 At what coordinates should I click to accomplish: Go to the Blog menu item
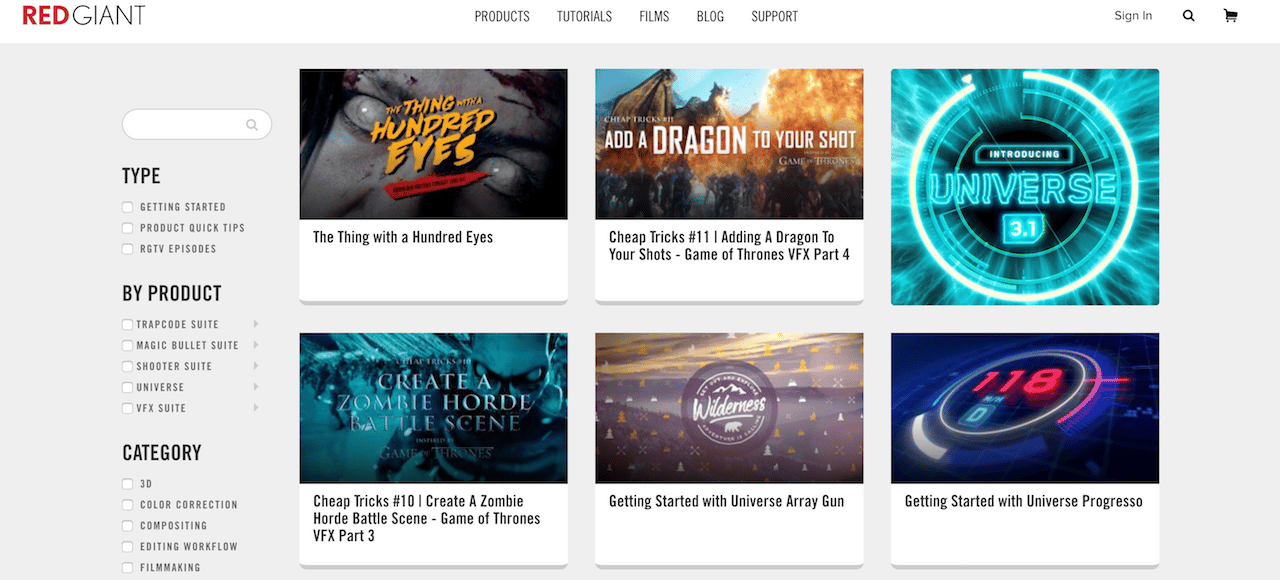tap(710, 16)
